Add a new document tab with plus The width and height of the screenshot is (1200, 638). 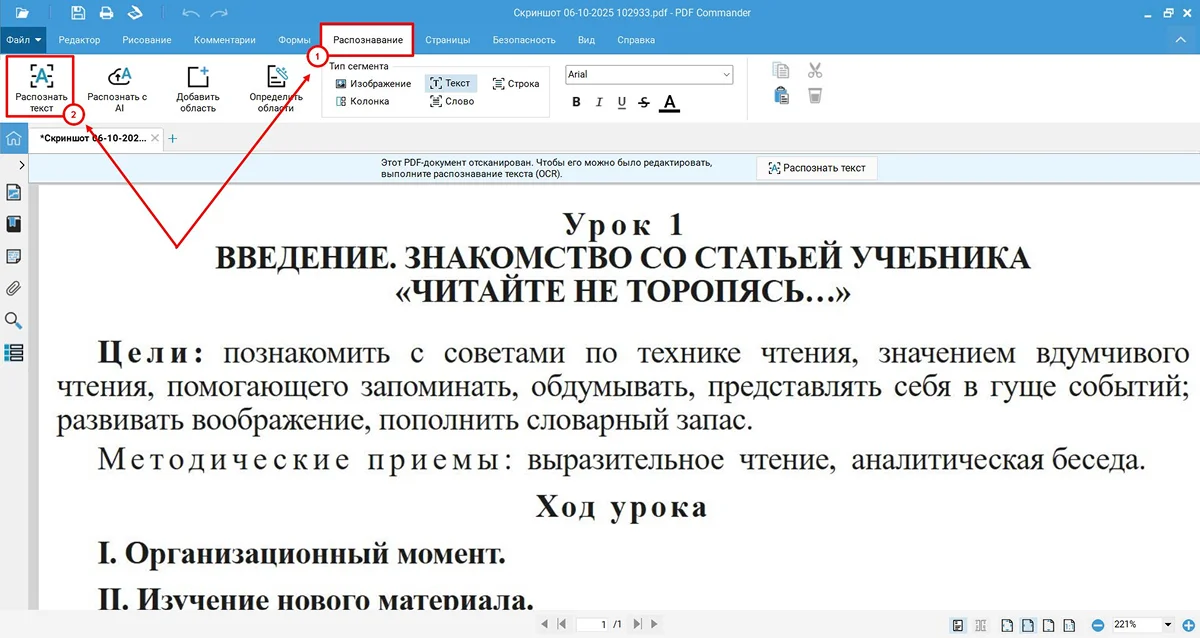172,138
